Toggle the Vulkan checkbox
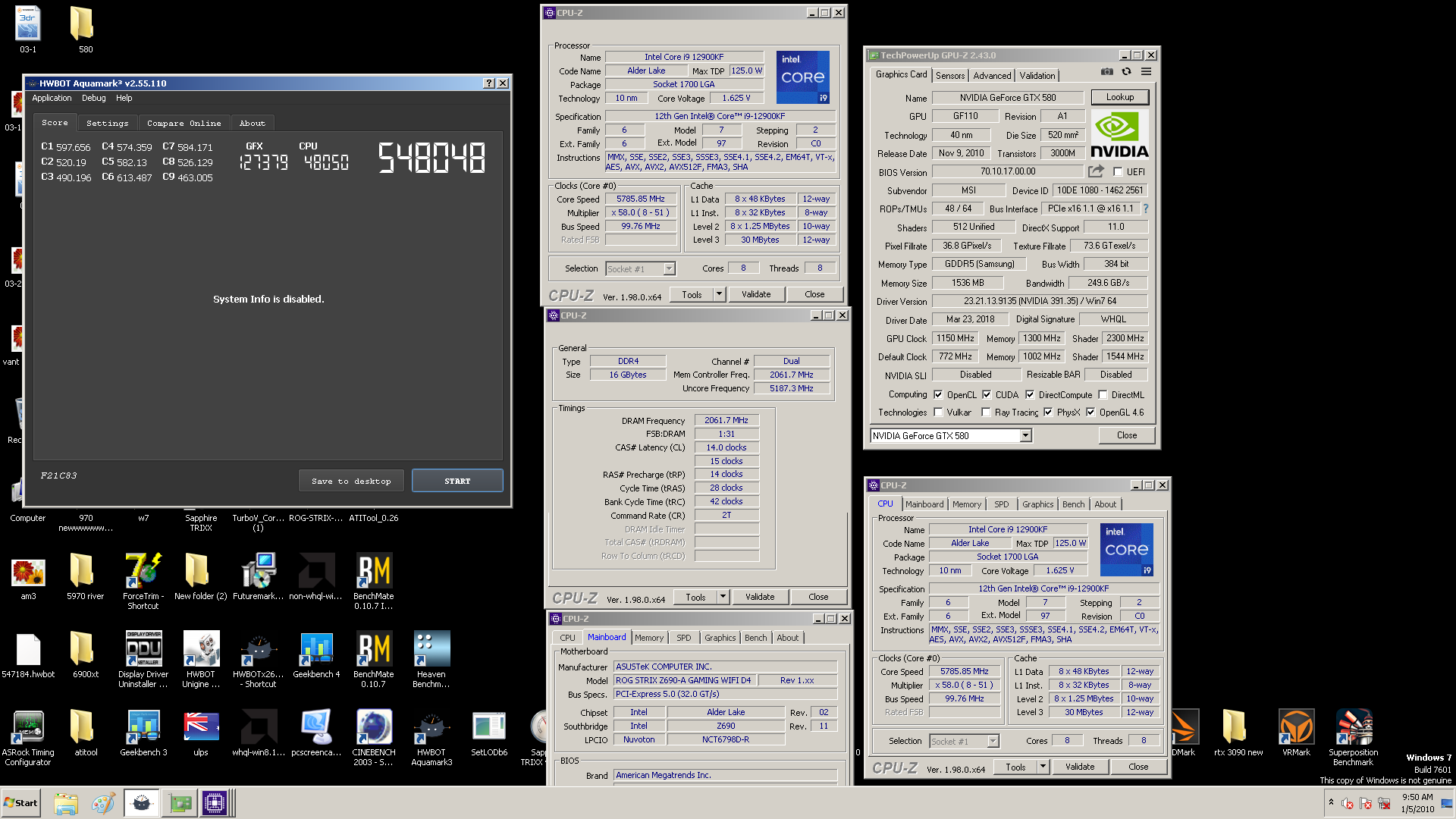This screenshot has height=819, width=1456. (938, 412)
